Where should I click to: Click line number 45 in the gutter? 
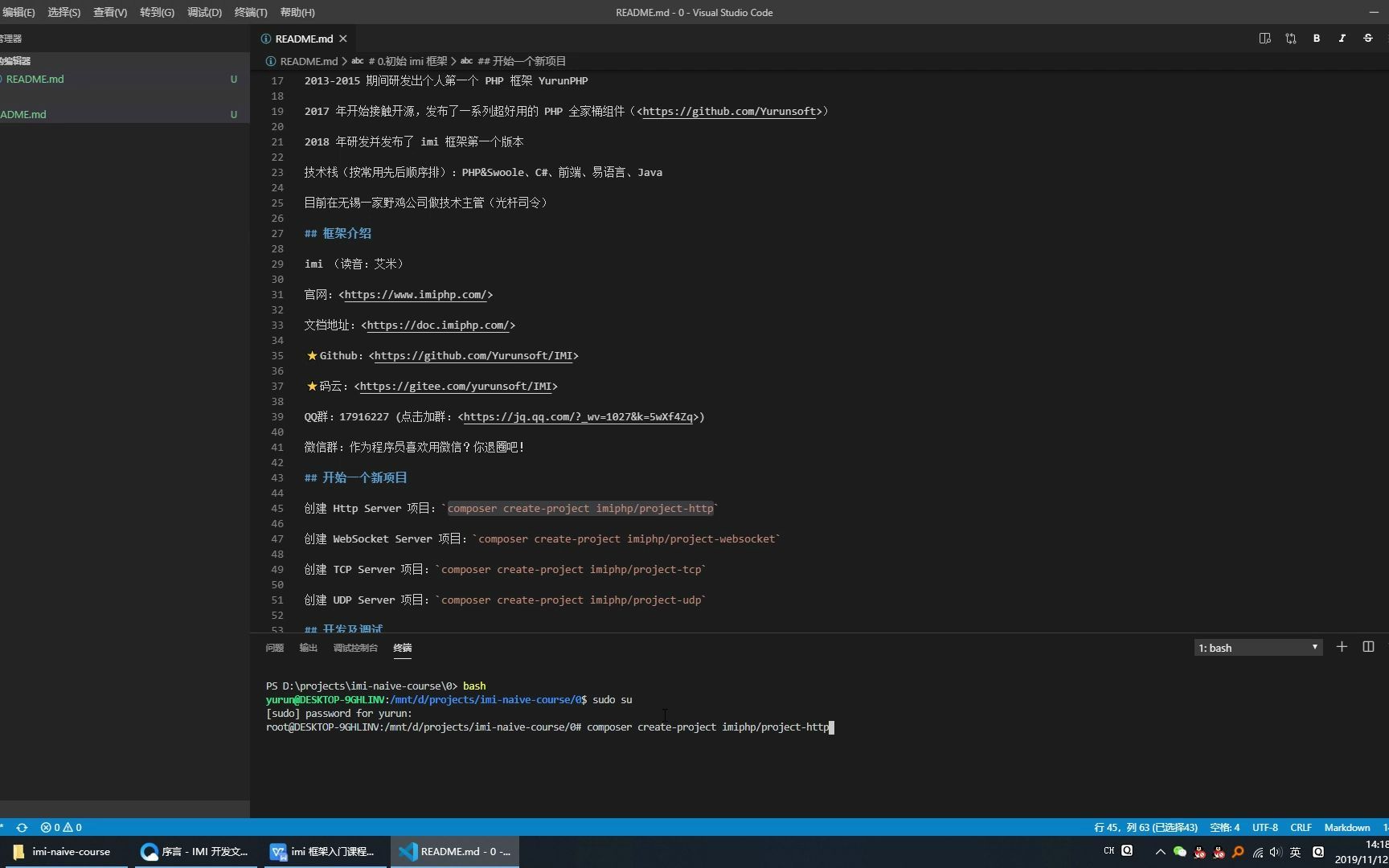[277, 509]
